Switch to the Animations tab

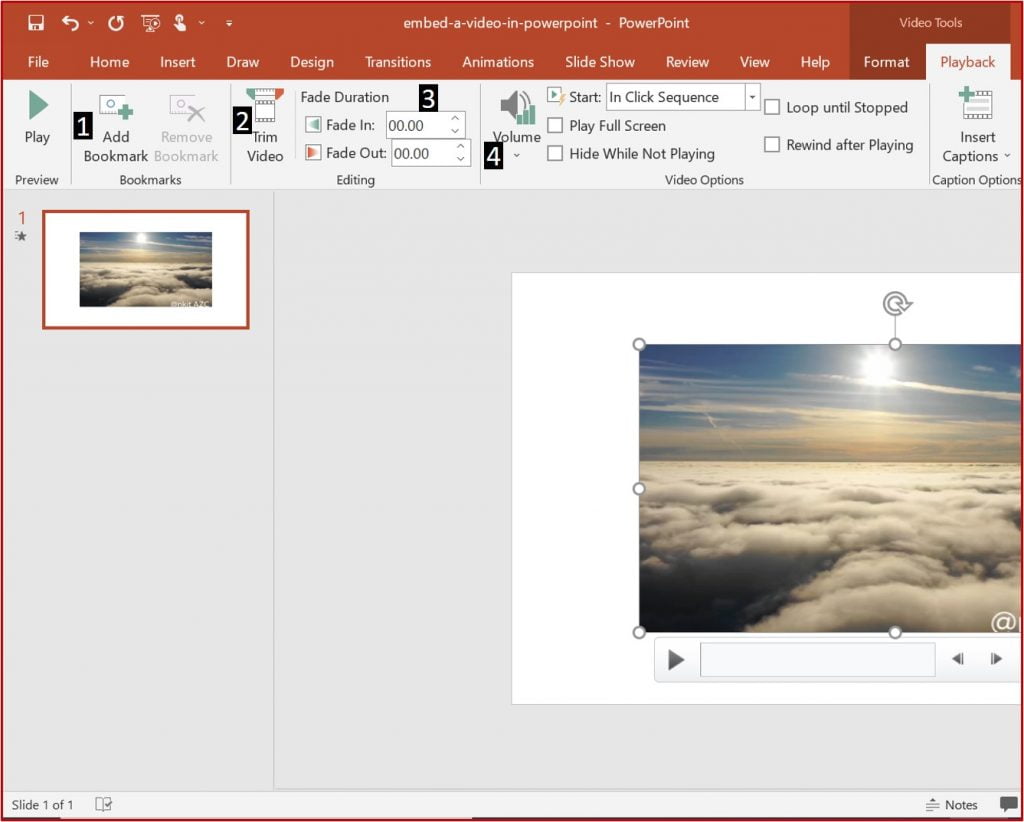498,62
